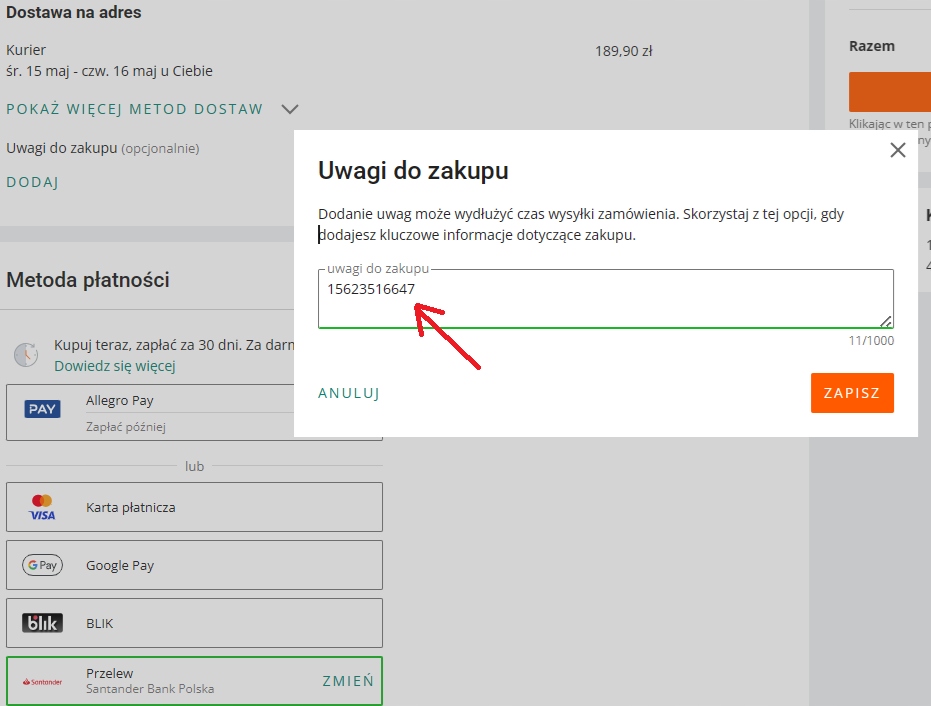Choose BLIK payment method
This screenshot has width=931, height=706.
pyautogui.click(x=194, y=623)
